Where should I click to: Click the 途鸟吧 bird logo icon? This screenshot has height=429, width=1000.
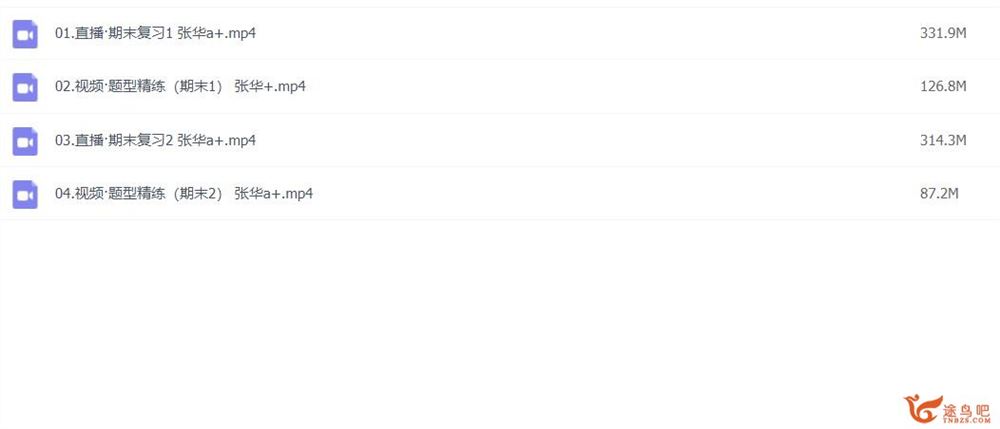923,408
